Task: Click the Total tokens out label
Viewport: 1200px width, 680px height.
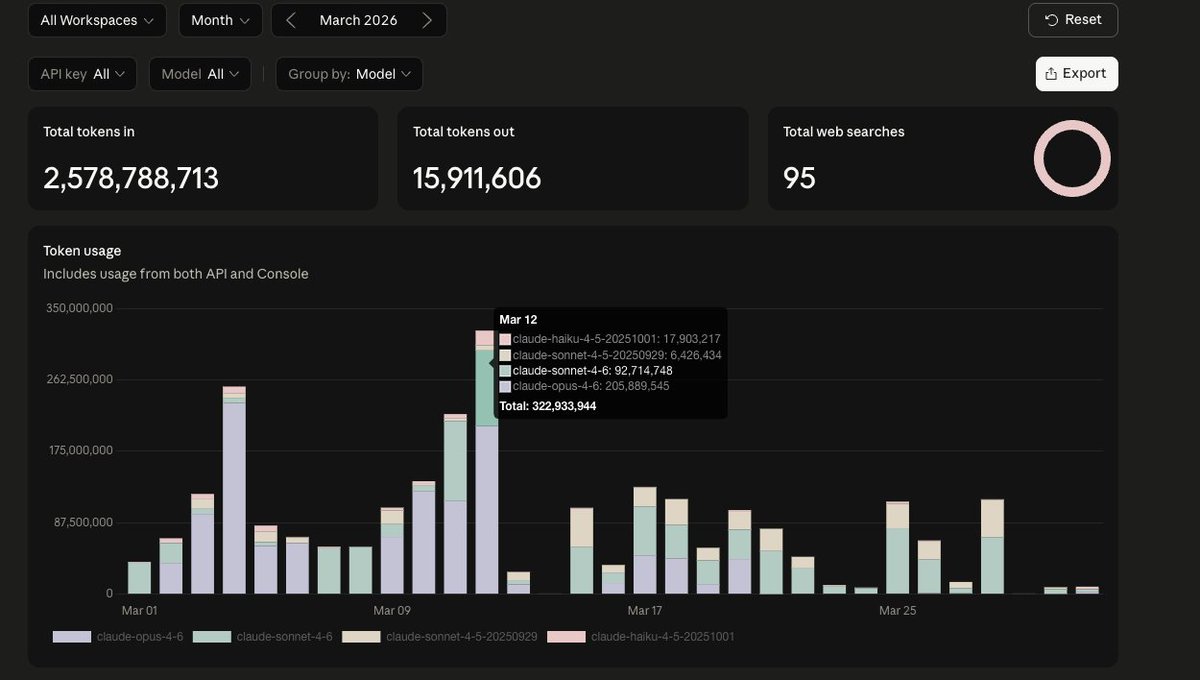Action: pos(464,132)
